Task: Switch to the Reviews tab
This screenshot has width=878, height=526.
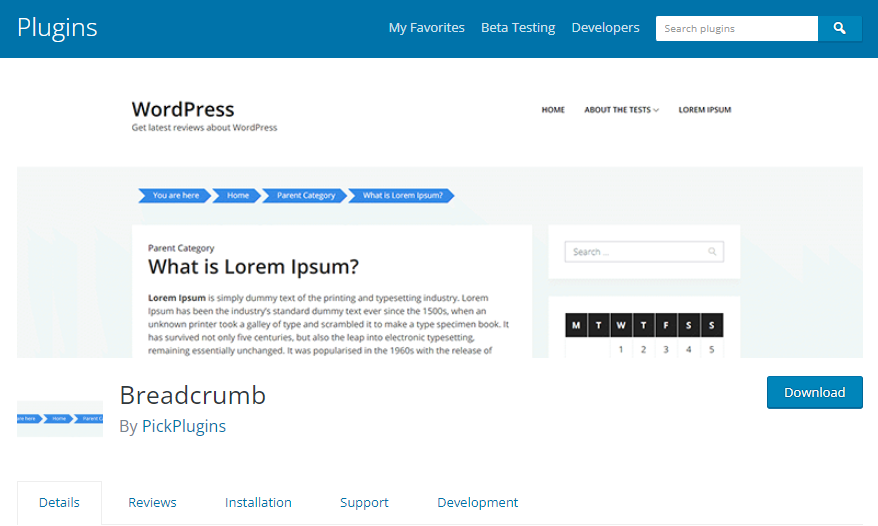Action: [152, 502]
